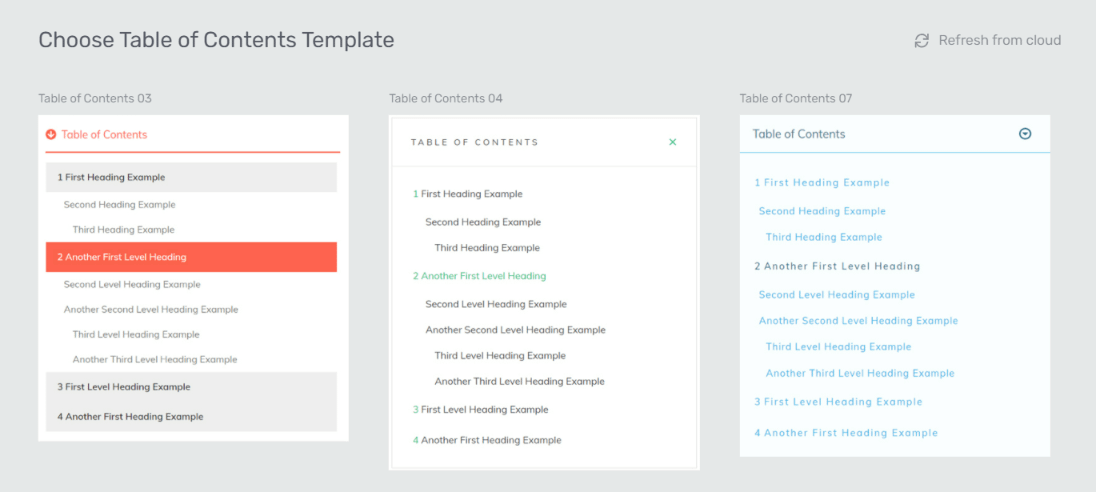Select the Table of Contents 03 template label

click(x=95, y=99)
